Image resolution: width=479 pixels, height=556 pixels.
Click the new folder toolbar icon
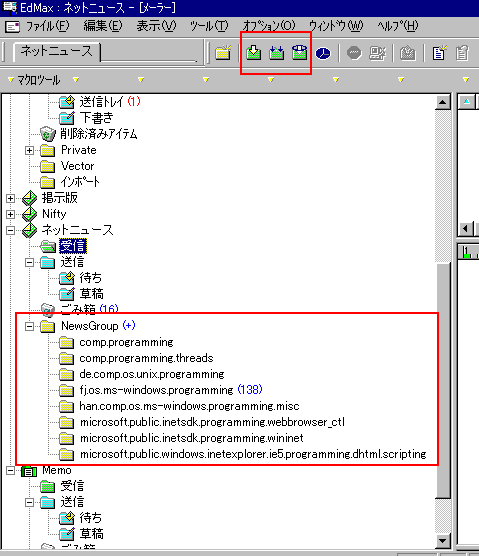tap(223, 53)
